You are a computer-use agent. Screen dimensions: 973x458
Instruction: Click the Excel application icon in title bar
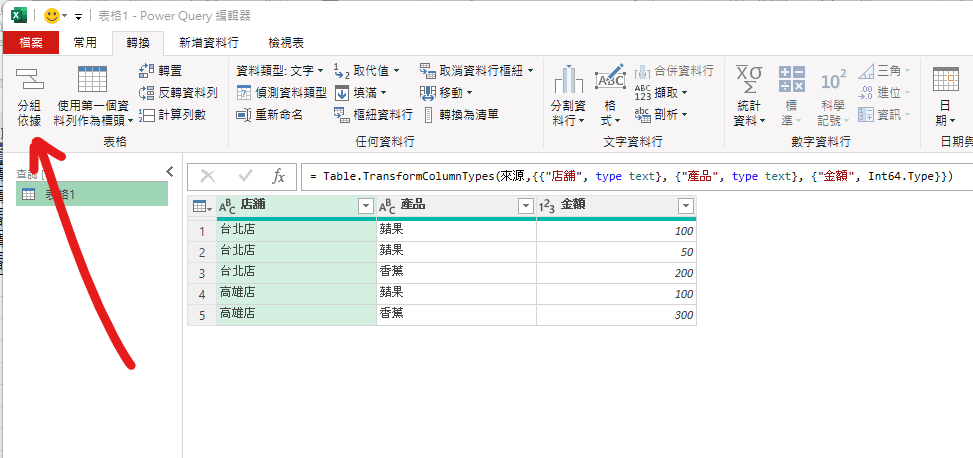pyautogui.click(x=19, y=16)
